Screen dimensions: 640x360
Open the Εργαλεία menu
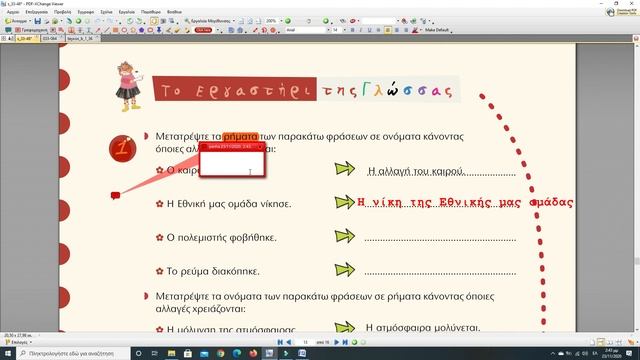tap(127, 12)
